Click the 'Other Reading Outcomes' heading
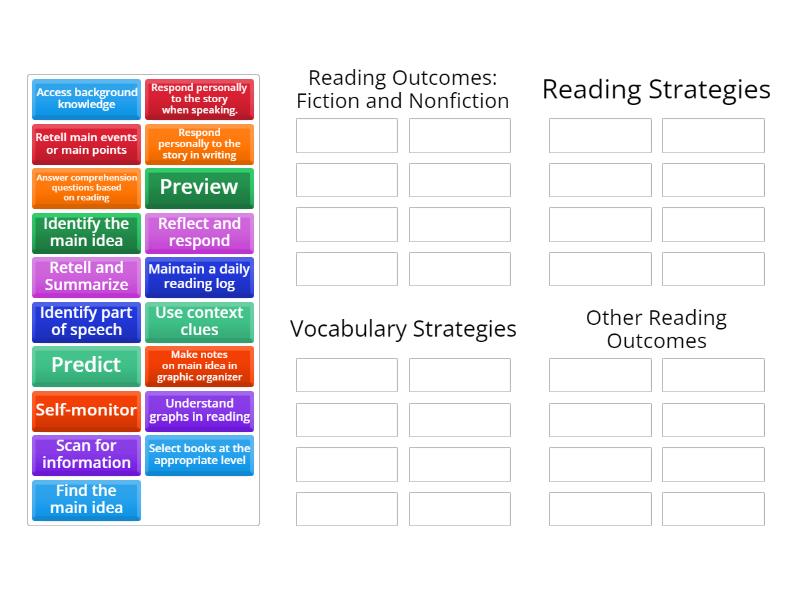800x600 pixels. click(655, 329)
